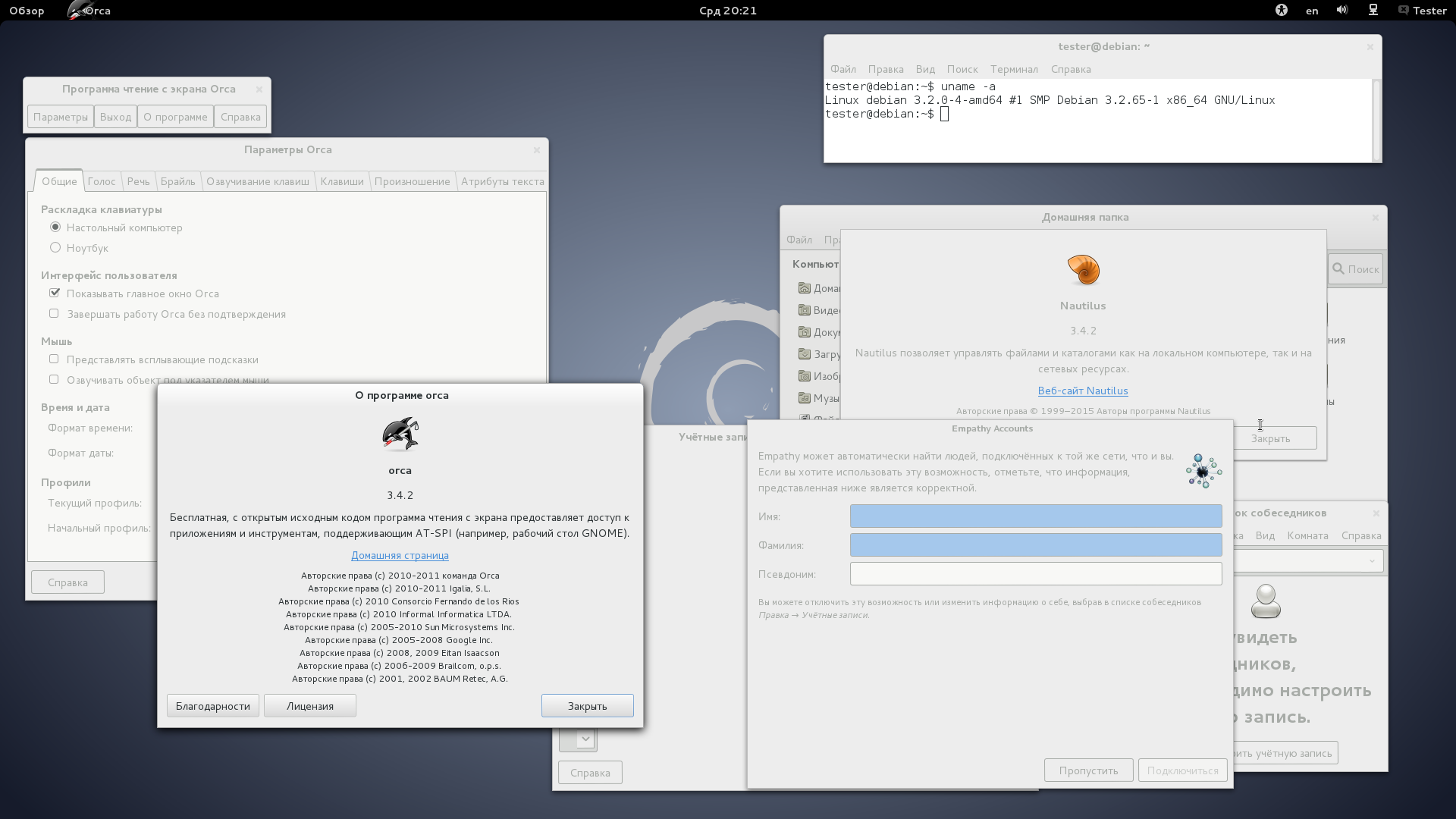Click Пропустить in Empathy Accounts
The image size is (1456, 819).
[1089, 770]
